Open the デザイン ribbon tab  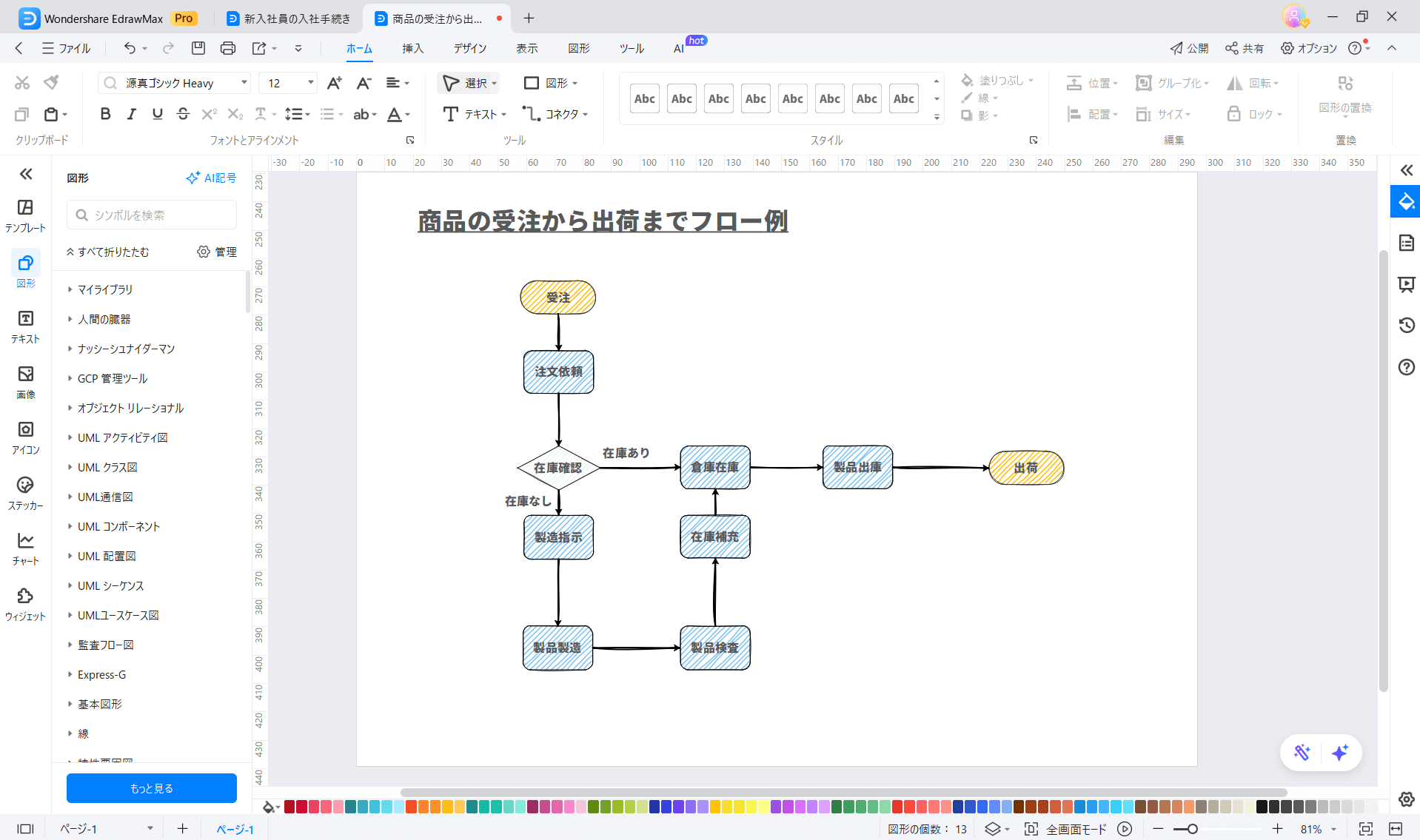469,48
